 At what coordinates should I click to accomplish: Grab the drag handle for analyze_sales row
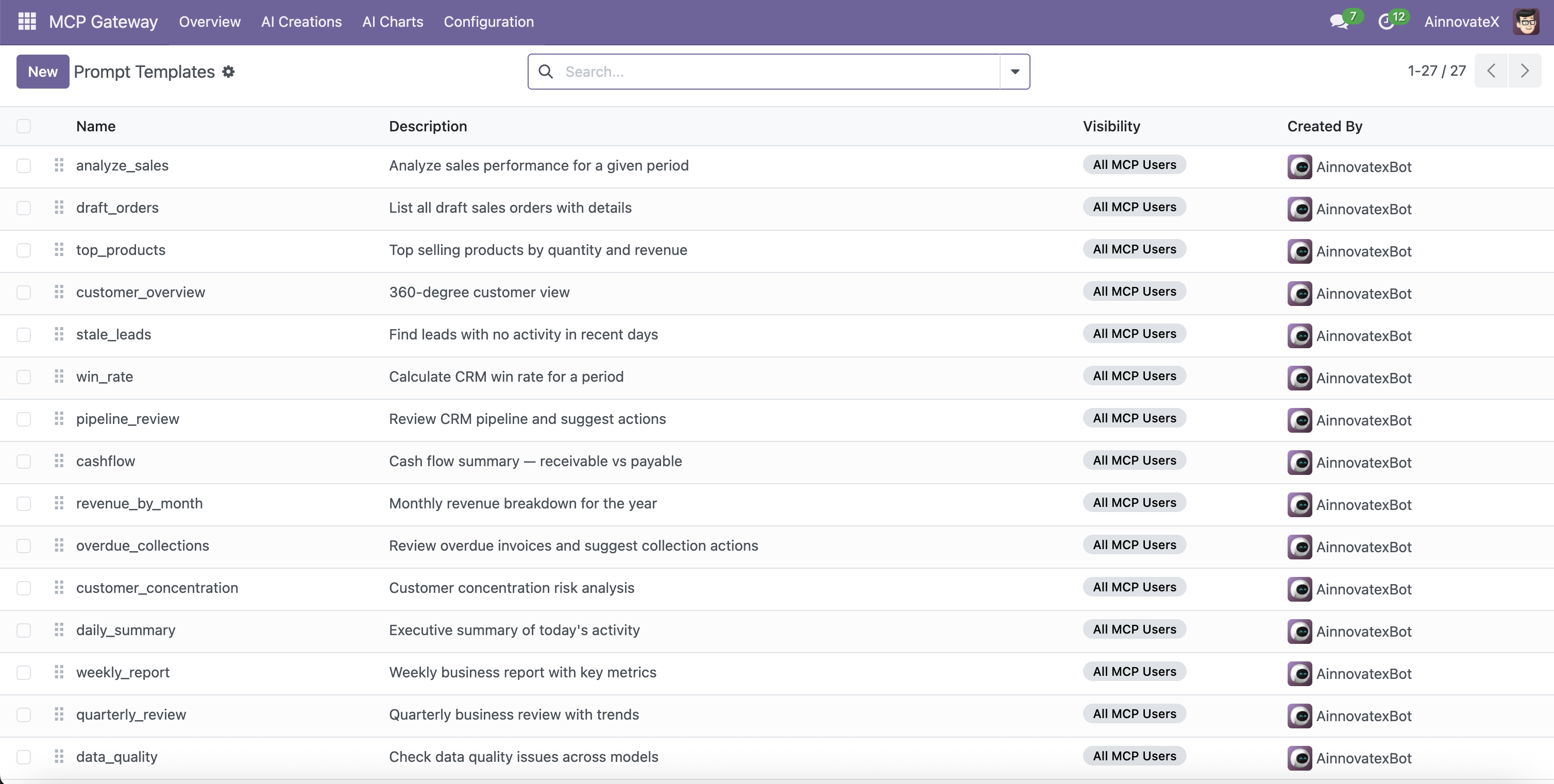click(59, 165)
